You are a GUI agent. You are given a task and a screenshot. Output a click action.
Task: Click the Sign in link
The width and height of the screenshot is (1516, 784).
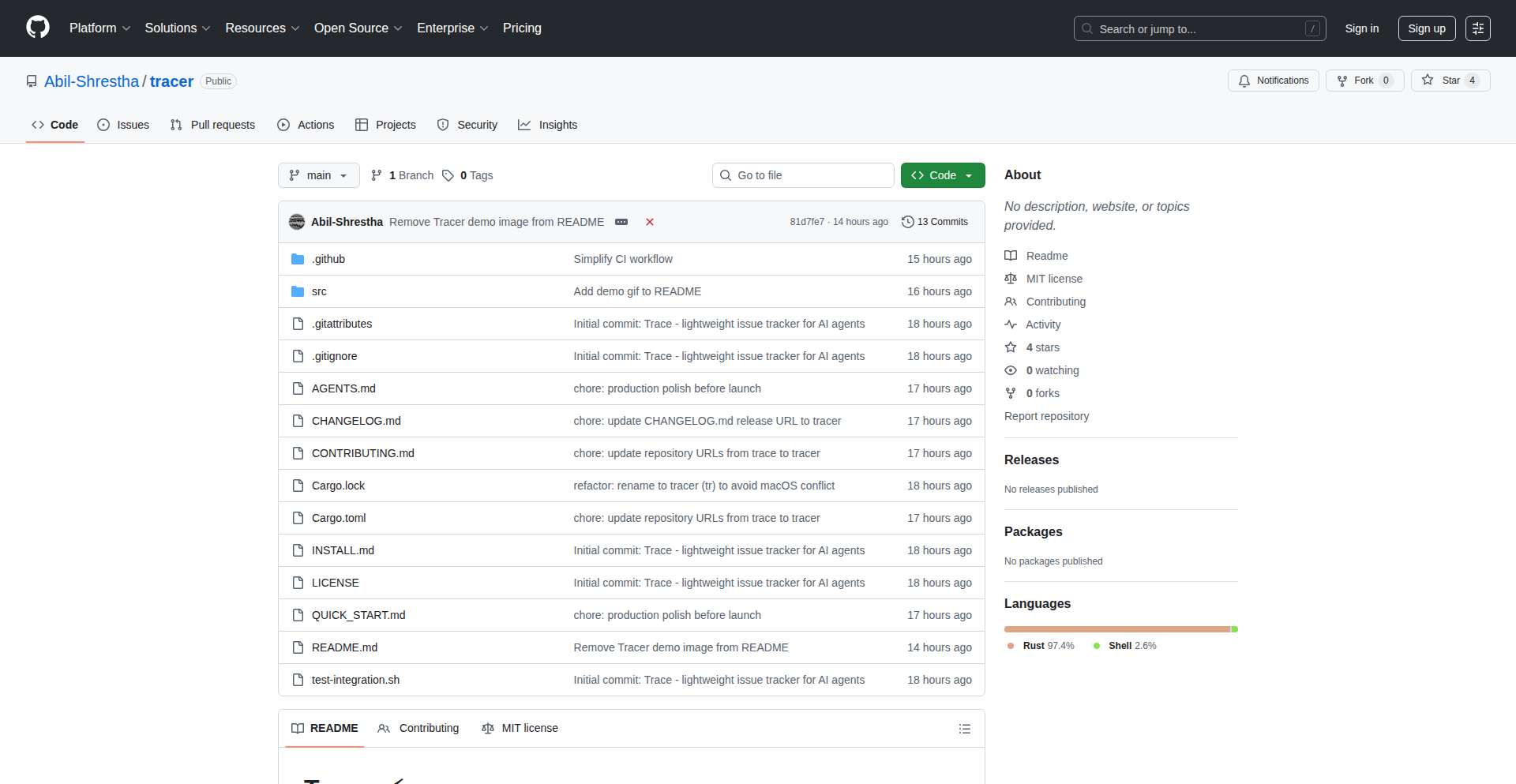tap(1362, 28)
